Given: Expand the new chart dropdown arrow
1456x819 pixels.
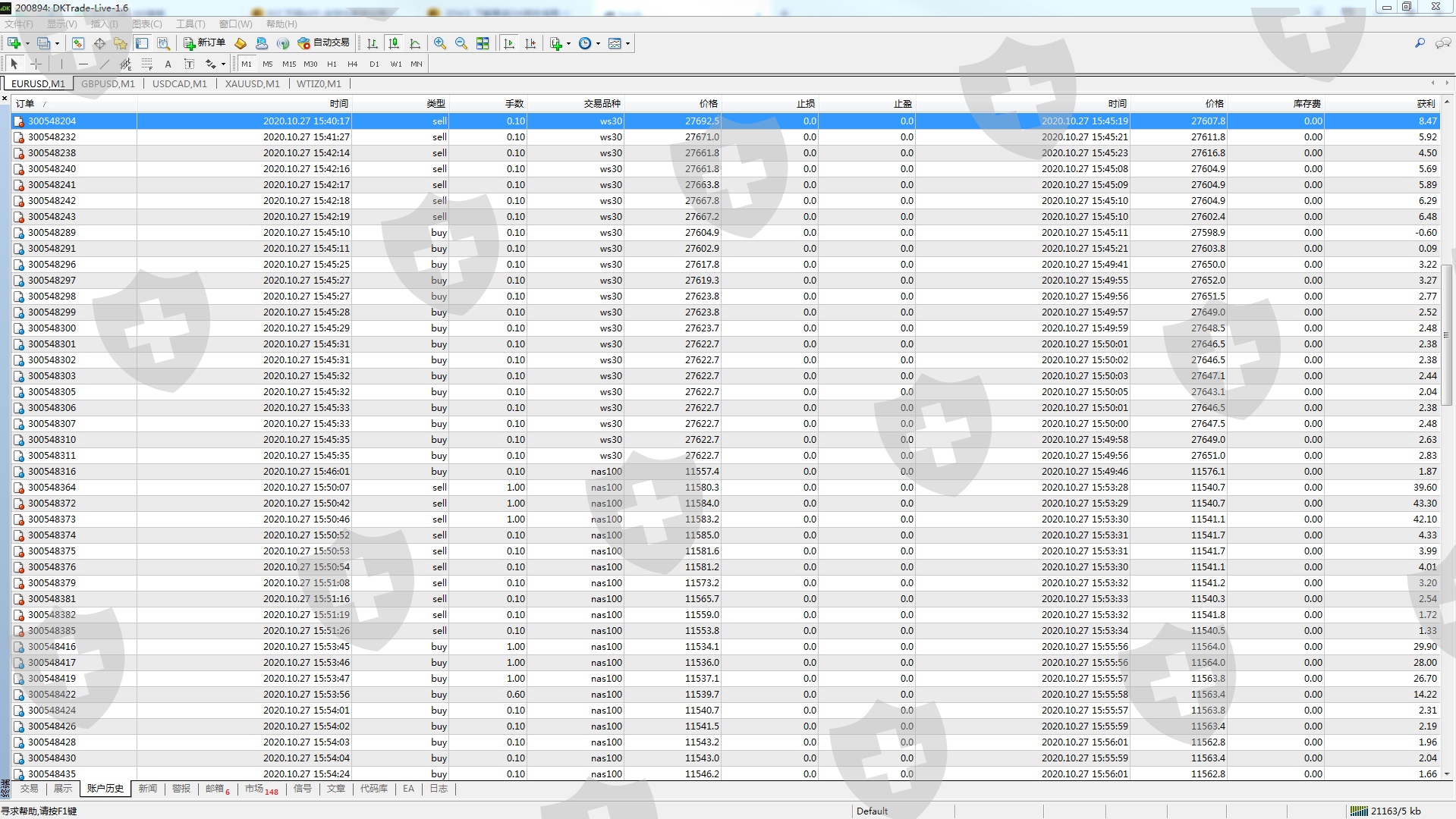Looking at the screenshot, I should [27, 44].
